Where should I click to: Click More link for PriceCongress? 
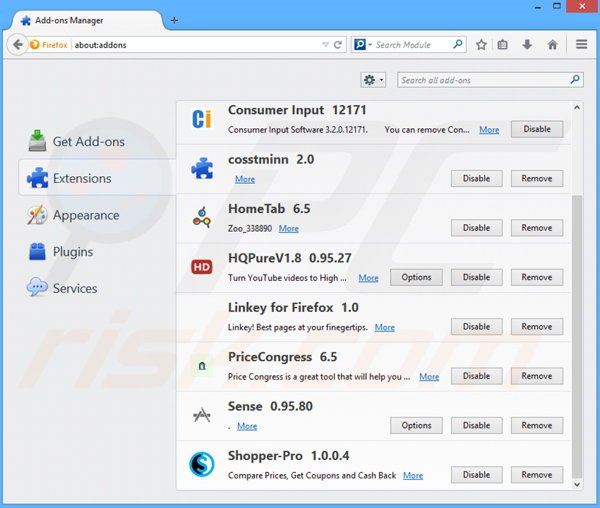[429, 377]
